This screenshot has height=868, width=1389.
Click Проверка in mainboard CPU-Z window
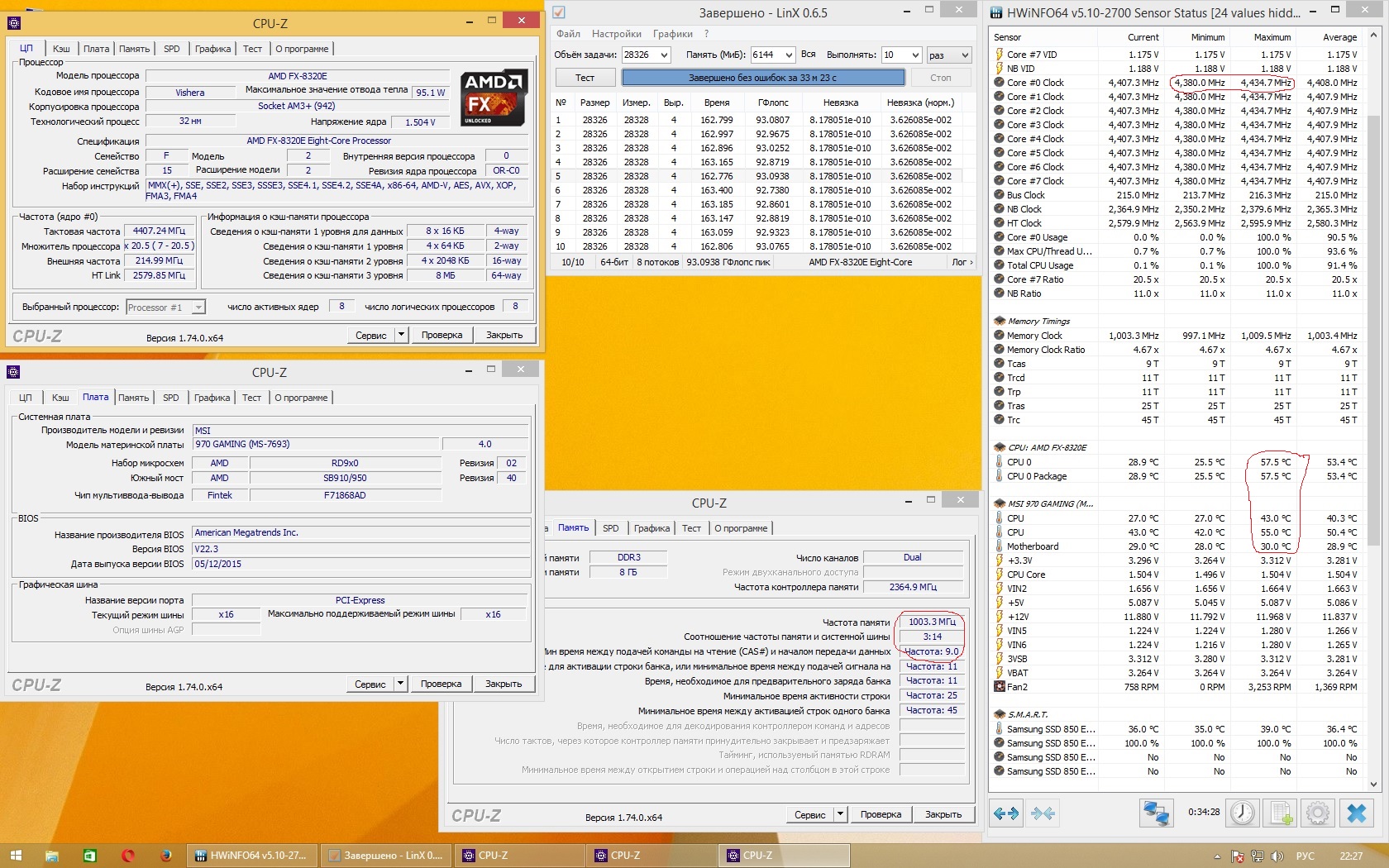click(441, 684)
